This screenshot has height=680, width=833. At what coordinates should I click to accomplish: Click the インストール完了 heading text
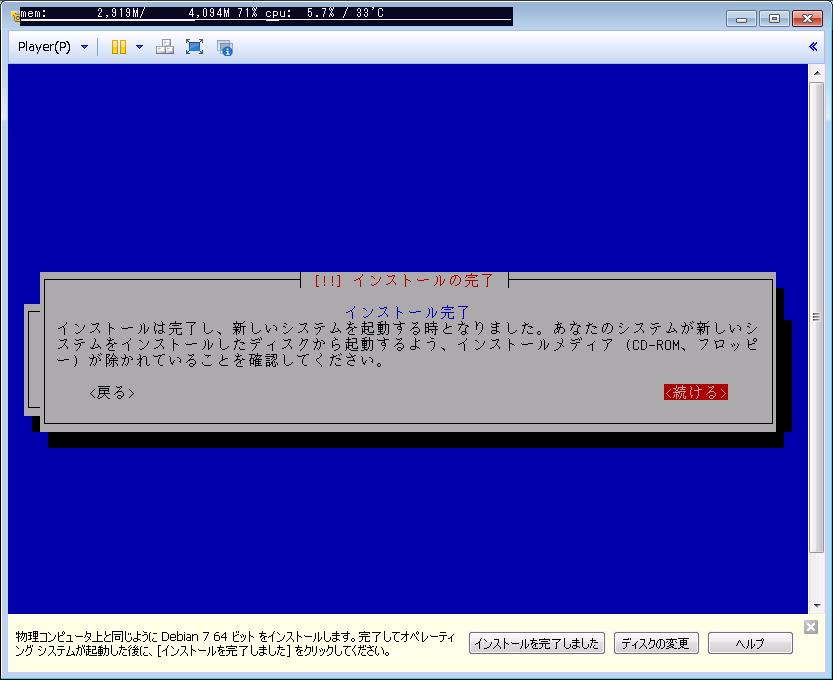407,312
